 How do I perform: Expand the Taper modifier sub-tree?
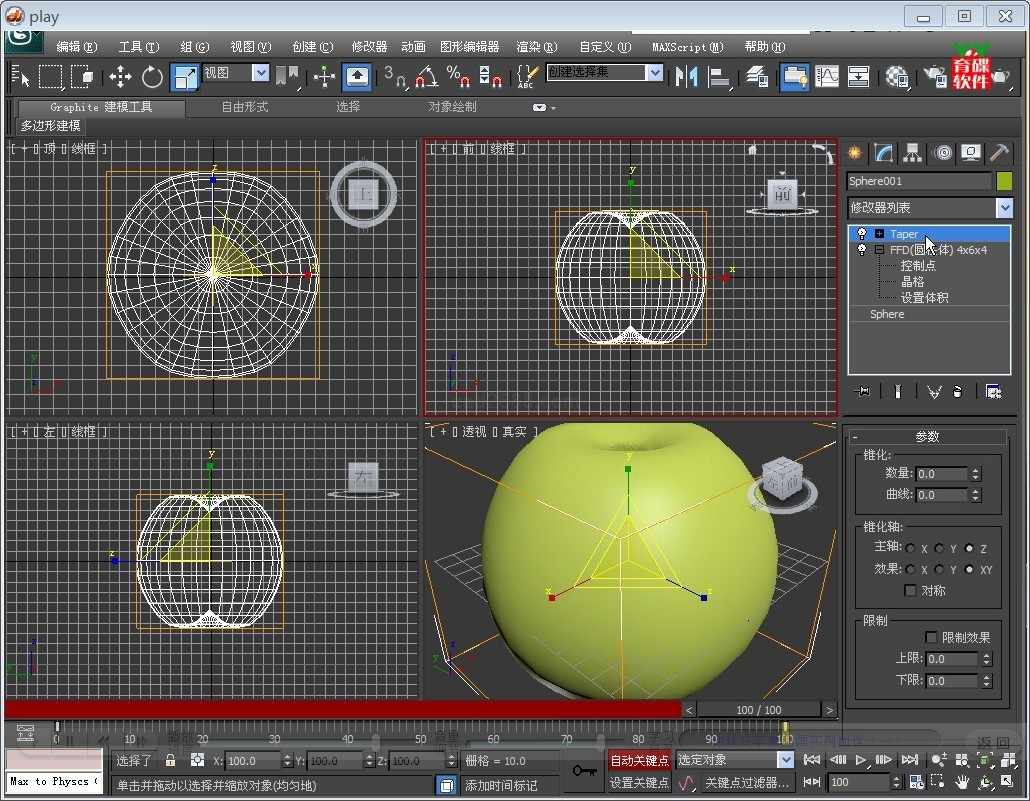click(879, 234)
